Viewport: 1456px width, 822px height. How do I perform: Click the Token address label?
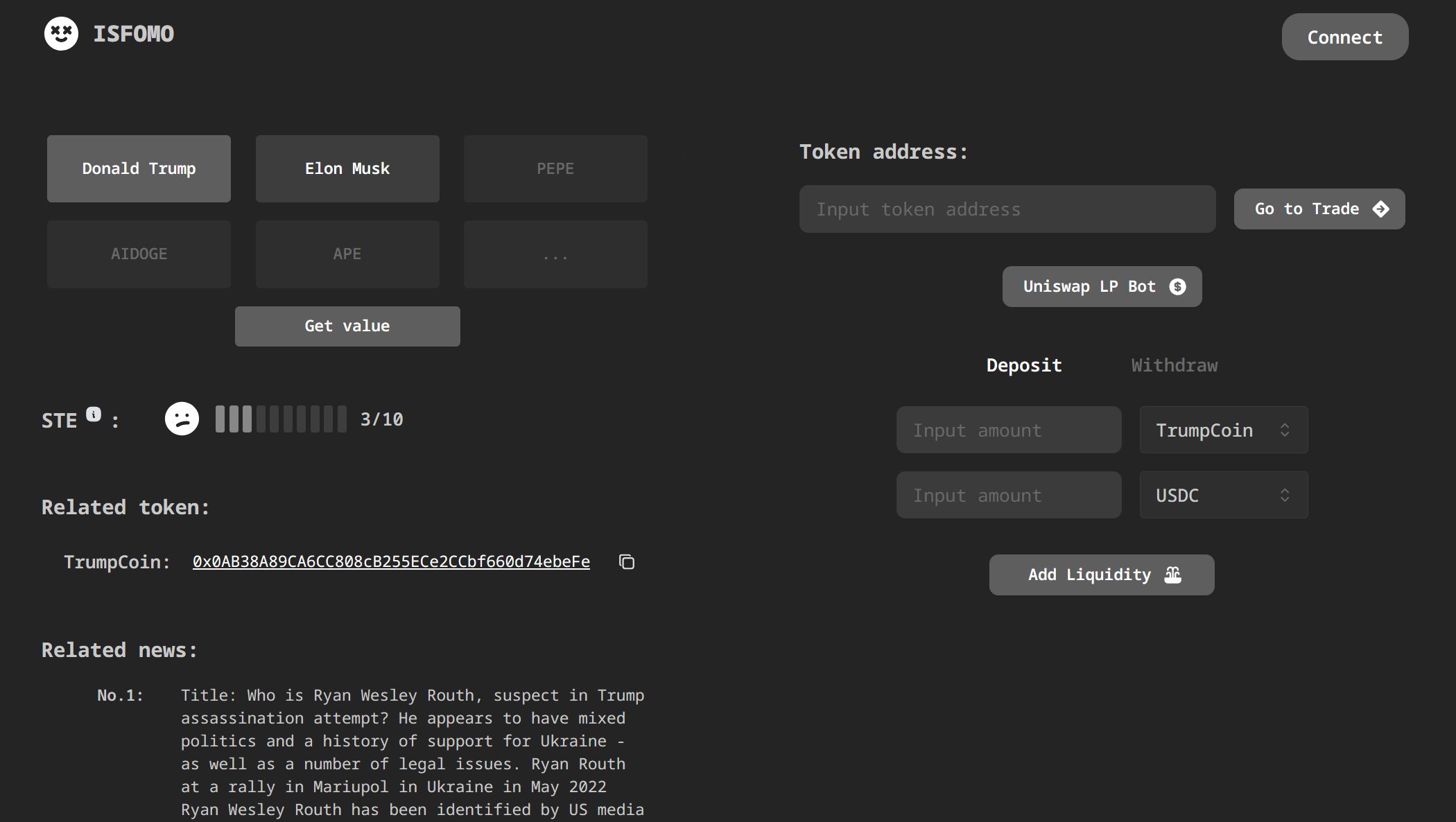click(x=883, y=152)
